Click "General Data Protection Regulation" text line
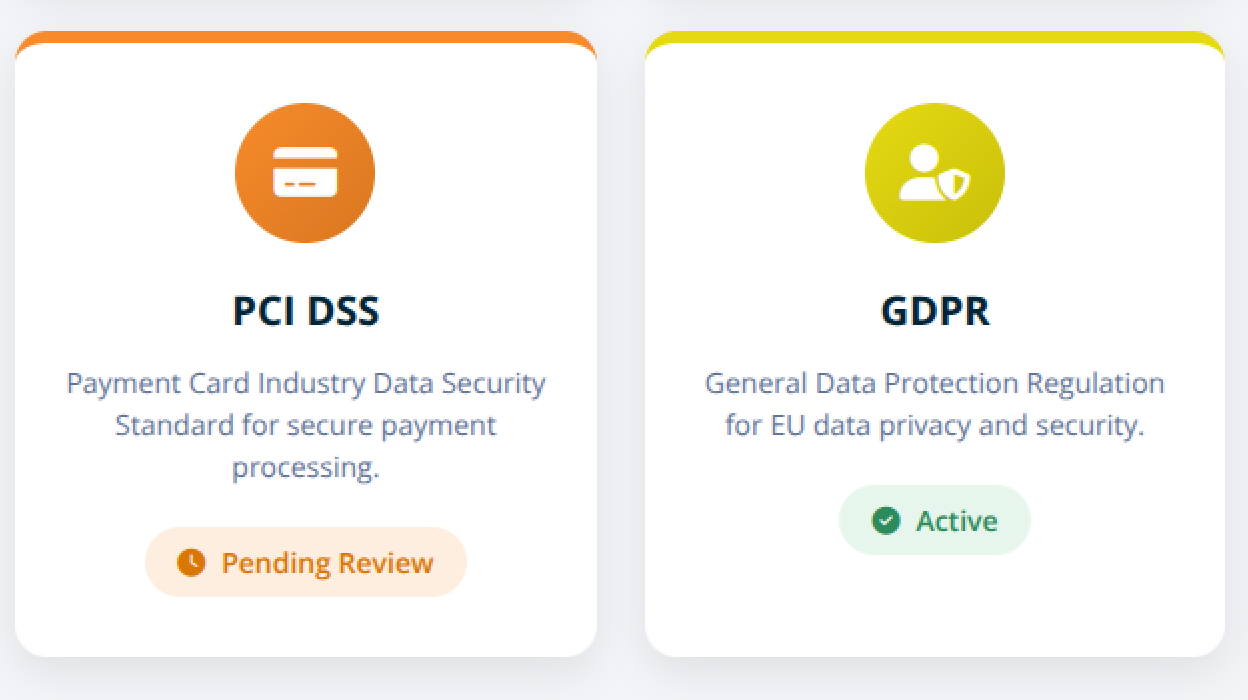This screenshot has width=1248, height=700. 935,384
